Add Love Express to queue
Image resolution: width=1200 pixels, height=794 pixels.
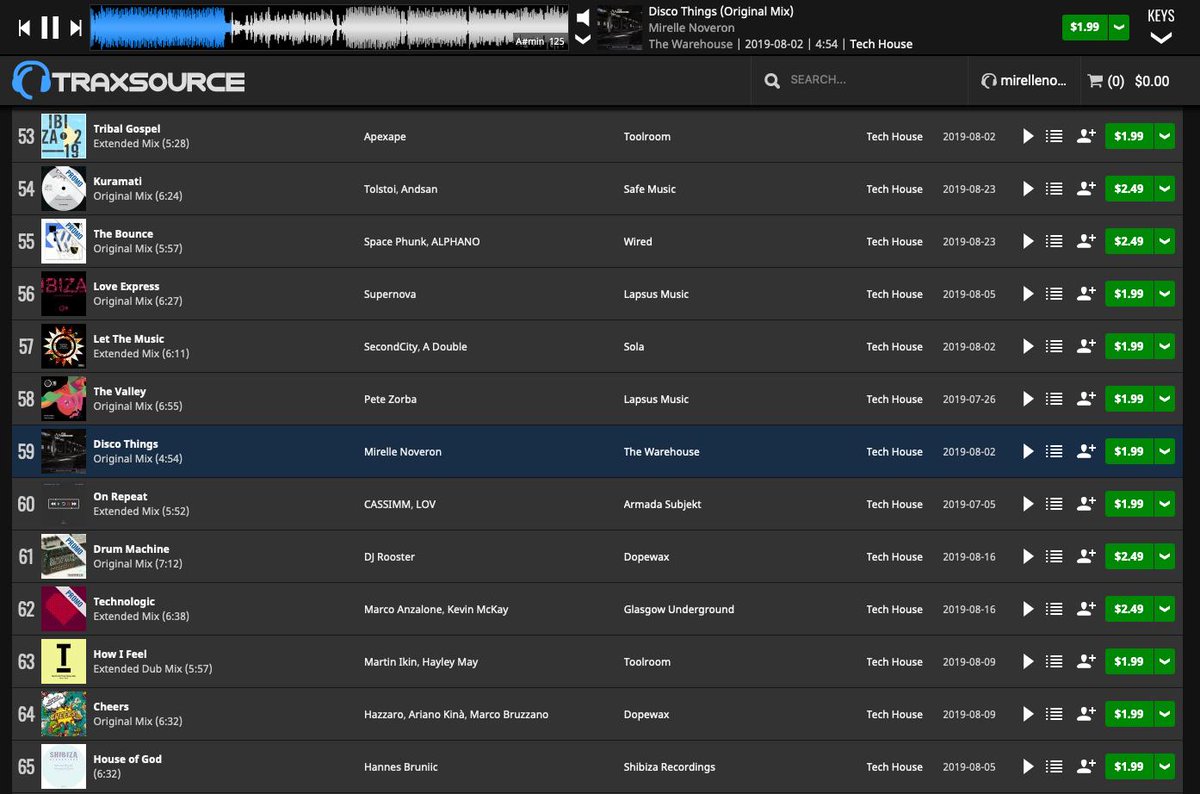click(x=1053, y=294)
